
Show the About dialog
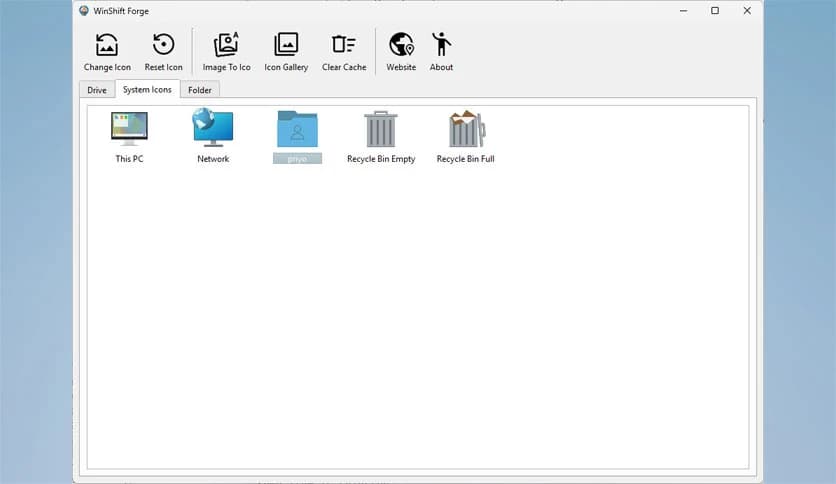(441, 52)
